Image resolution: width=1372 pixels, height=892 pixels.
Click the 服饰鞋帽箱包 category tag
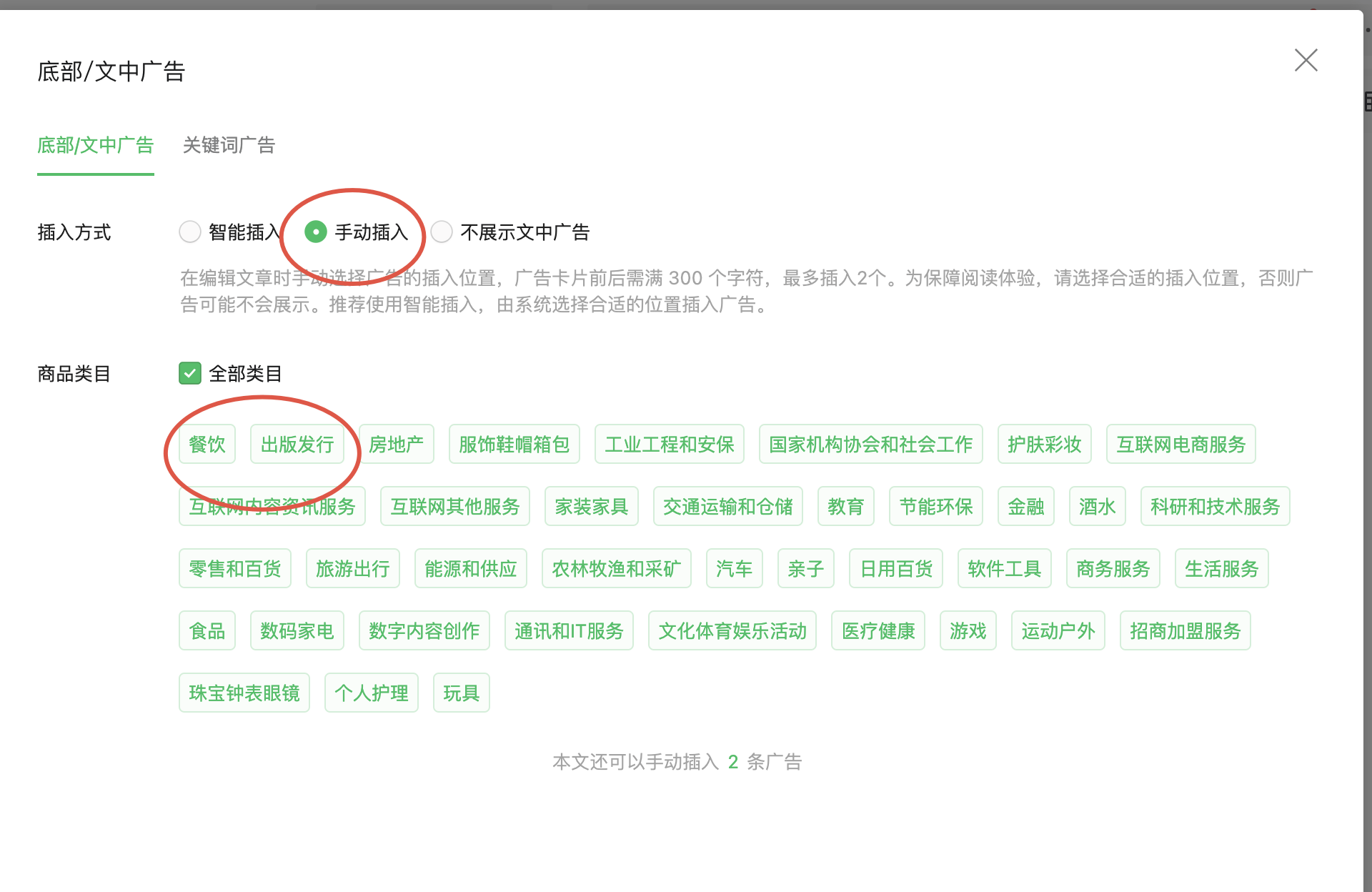(x=514, y=444)
